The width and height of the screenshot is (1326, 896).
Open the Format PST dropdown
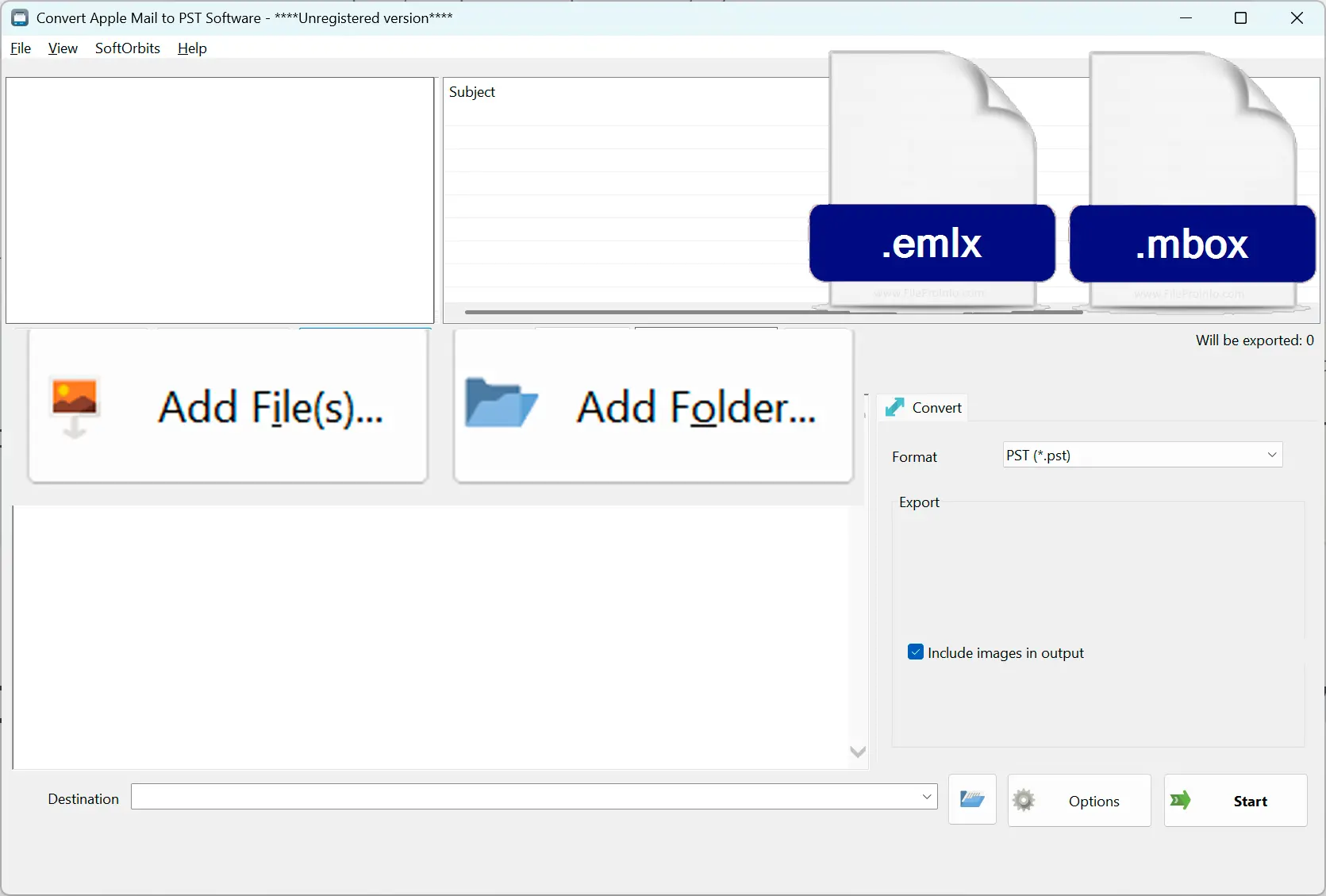(x=1143, y=455)
